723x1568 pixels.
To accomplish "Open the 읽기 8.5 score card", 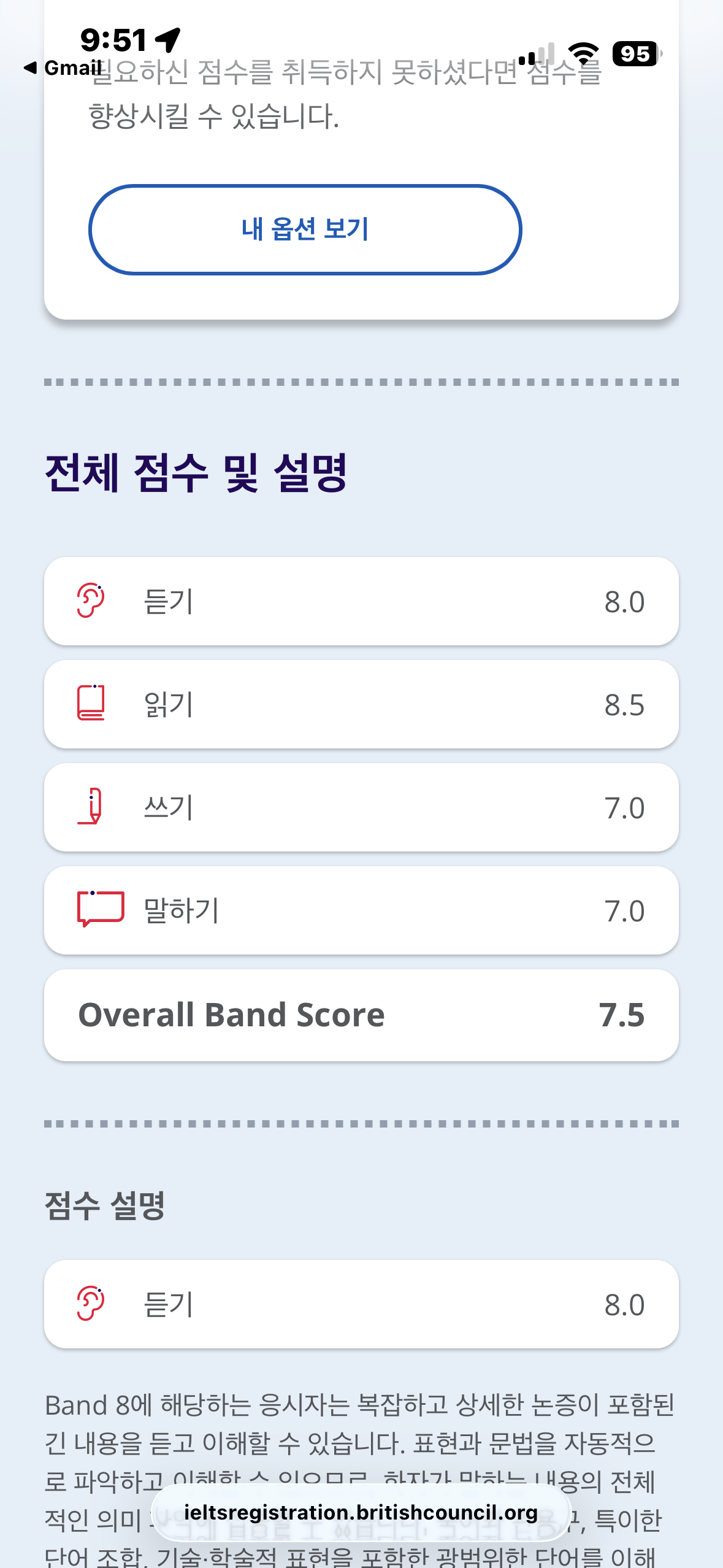I will (361, 704).
